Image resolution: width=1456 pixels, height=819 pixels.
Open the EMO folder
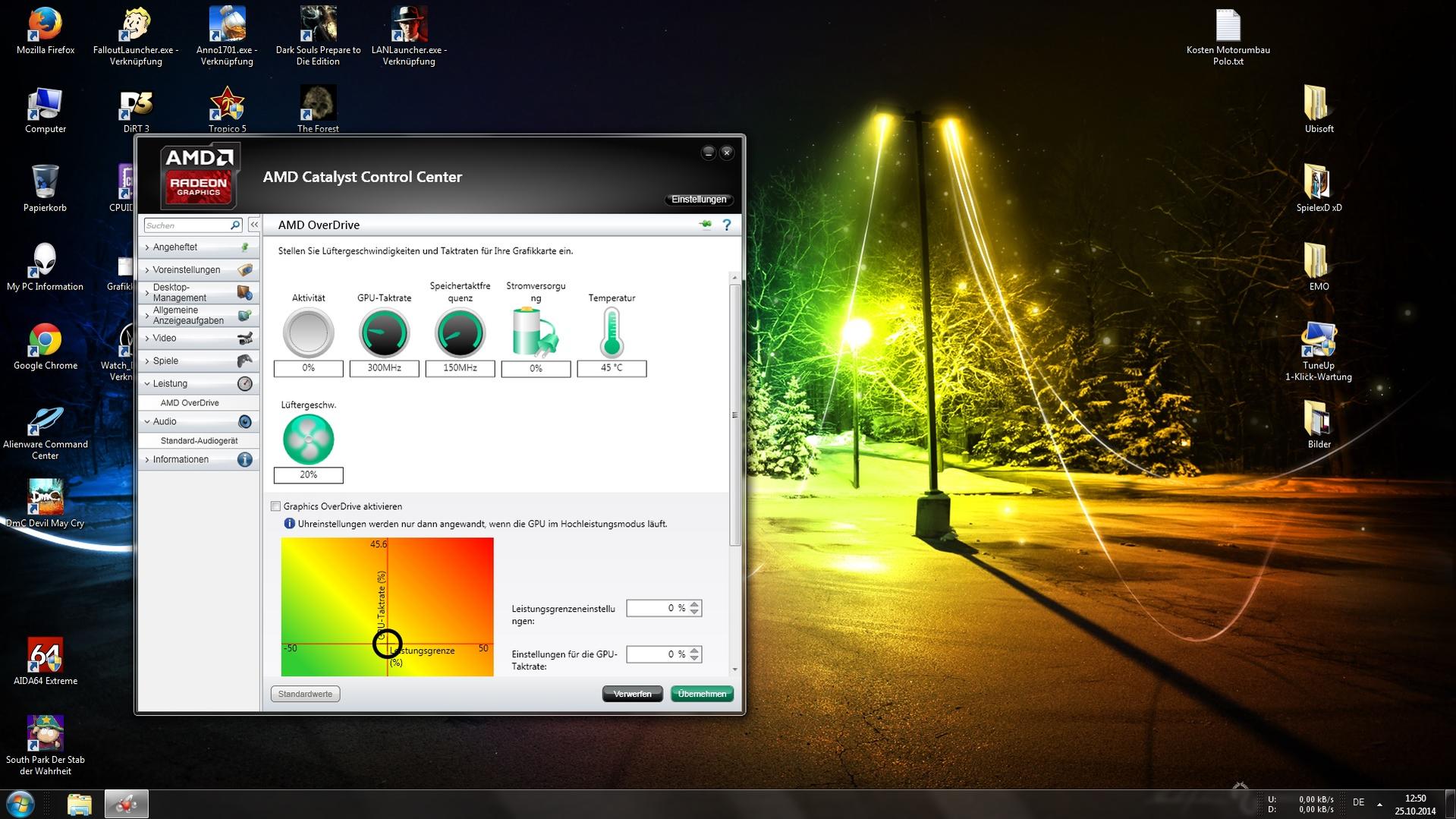point(1319,267)
